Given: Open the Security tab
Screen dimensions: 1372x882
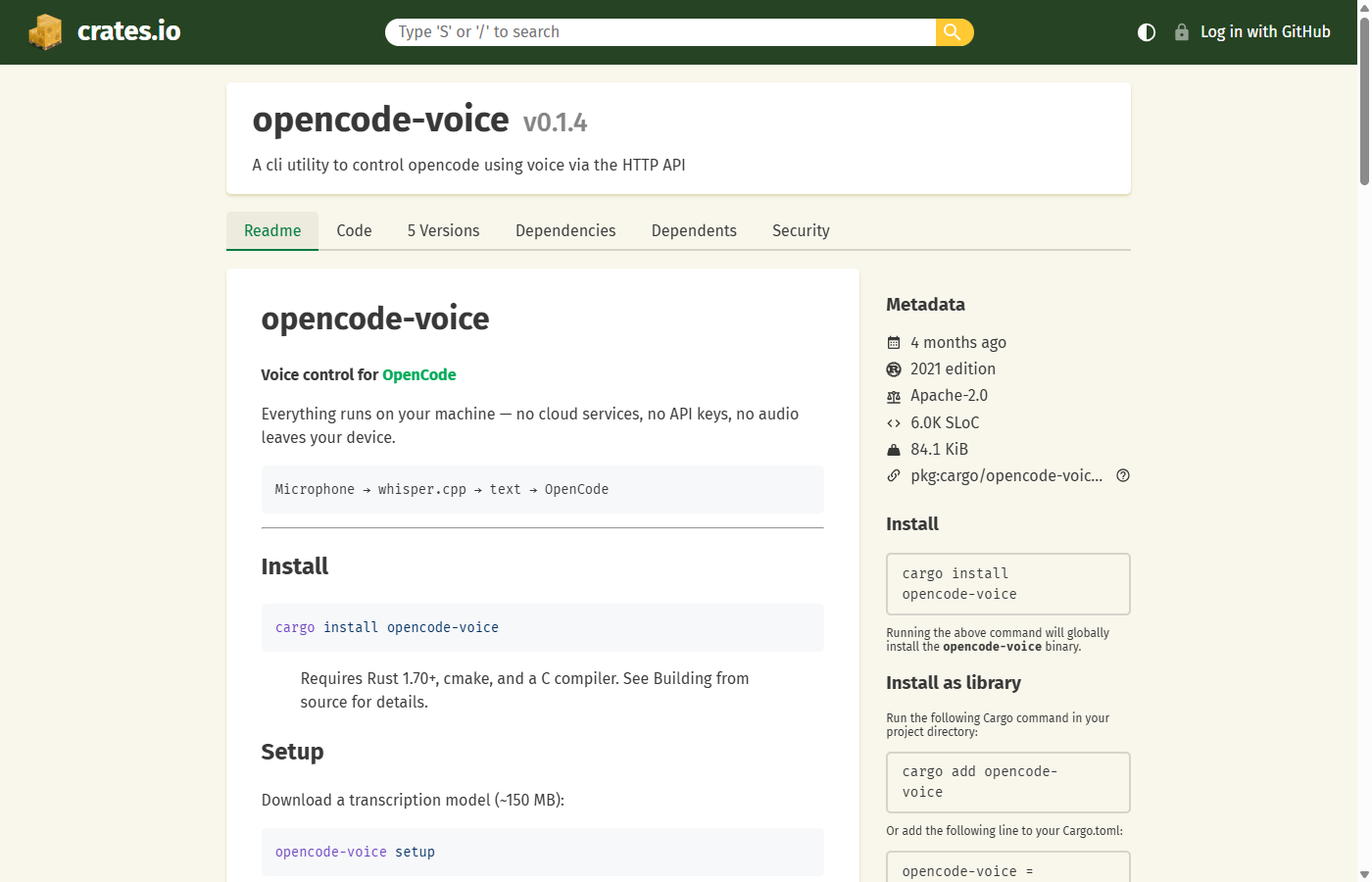Looking at the screenshot, I should [x=801, y=231].
